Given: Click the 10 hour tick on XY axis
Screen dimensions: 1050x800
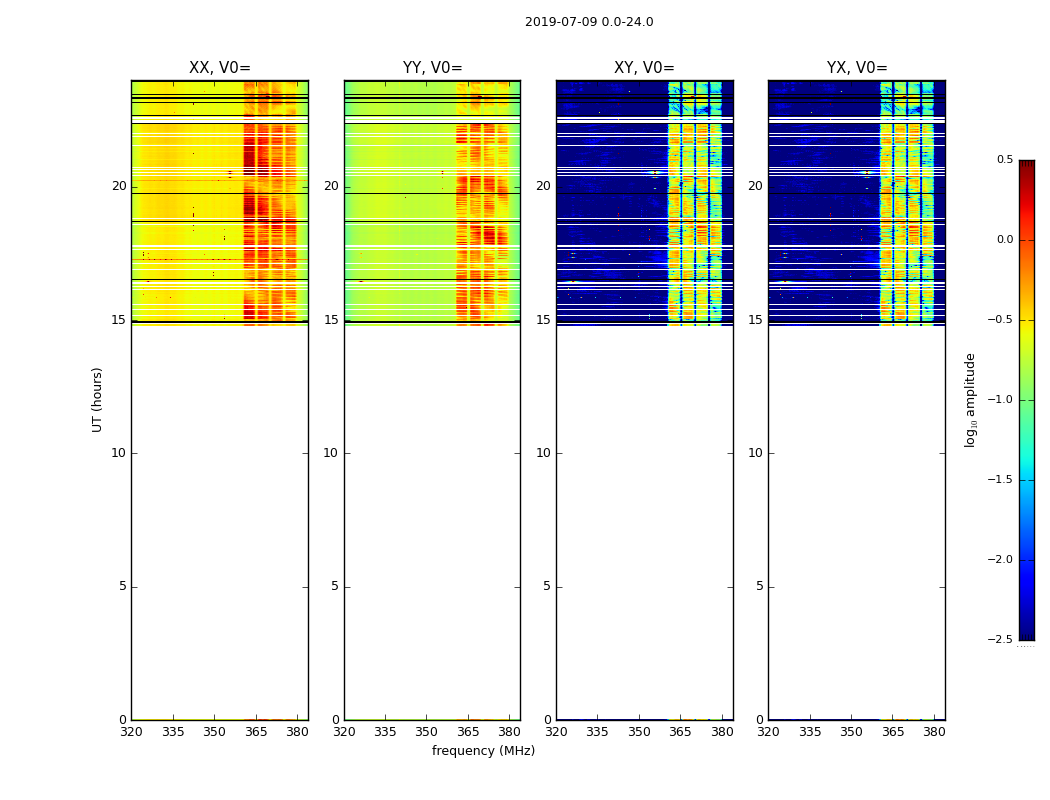Looking at the screenshot, I should 544,453.
